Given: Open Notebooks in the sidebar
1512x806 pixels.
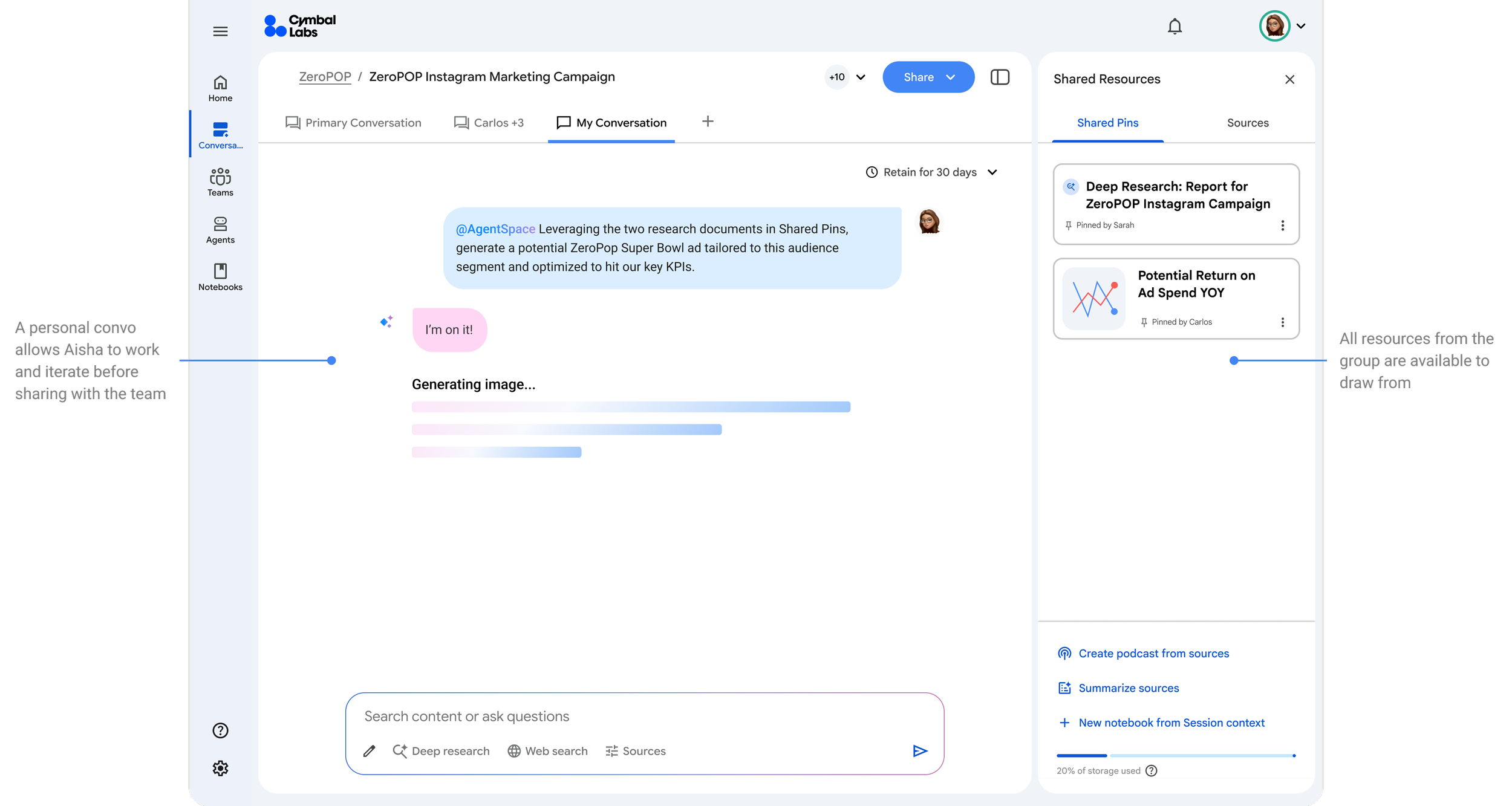Looking at the screenshot, I should point(220,277).
